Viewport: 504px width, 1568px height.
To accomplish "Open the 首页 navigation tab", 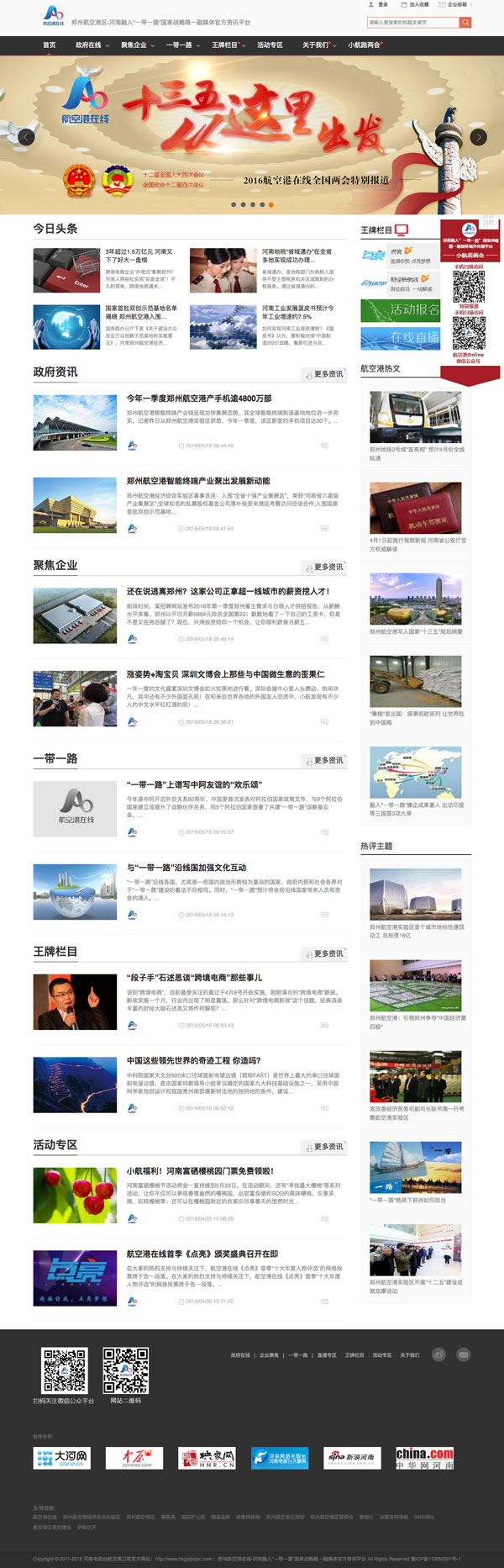I will click(x=50, y=45).
